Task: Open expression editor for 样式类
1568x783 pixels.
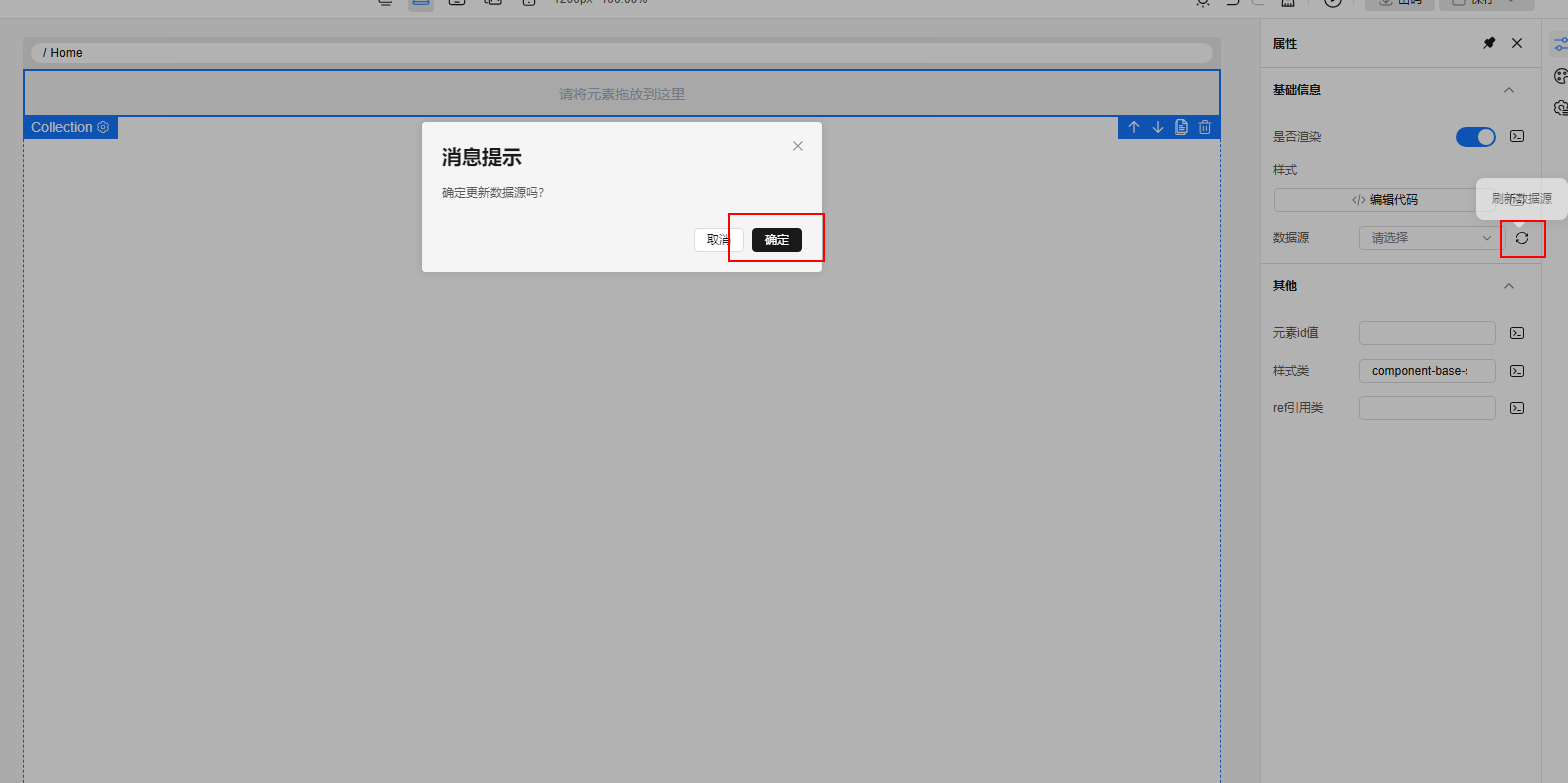Action: [1517, 371]
